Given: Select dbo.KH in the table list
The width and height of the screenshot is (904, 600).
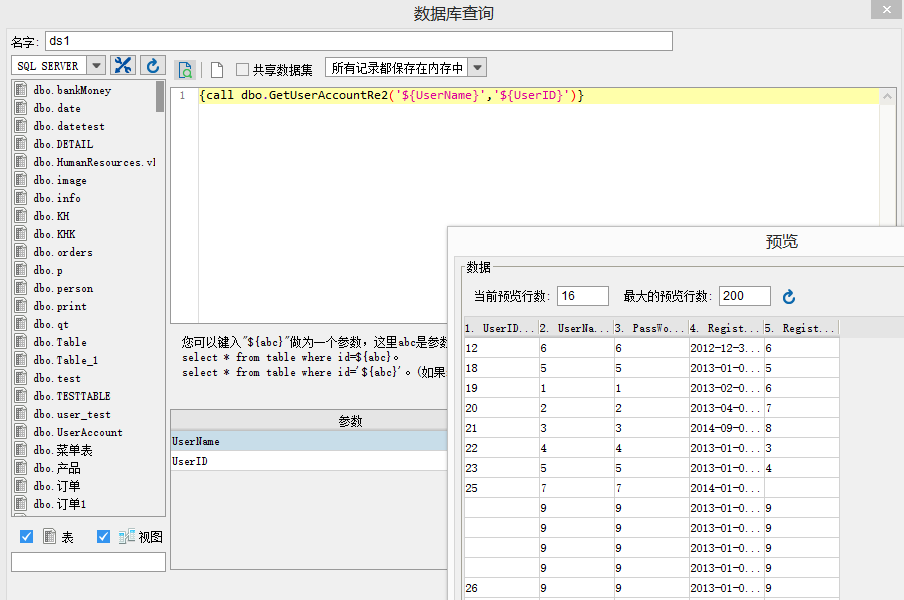Looking at the screenshot, I should (51, 216).
